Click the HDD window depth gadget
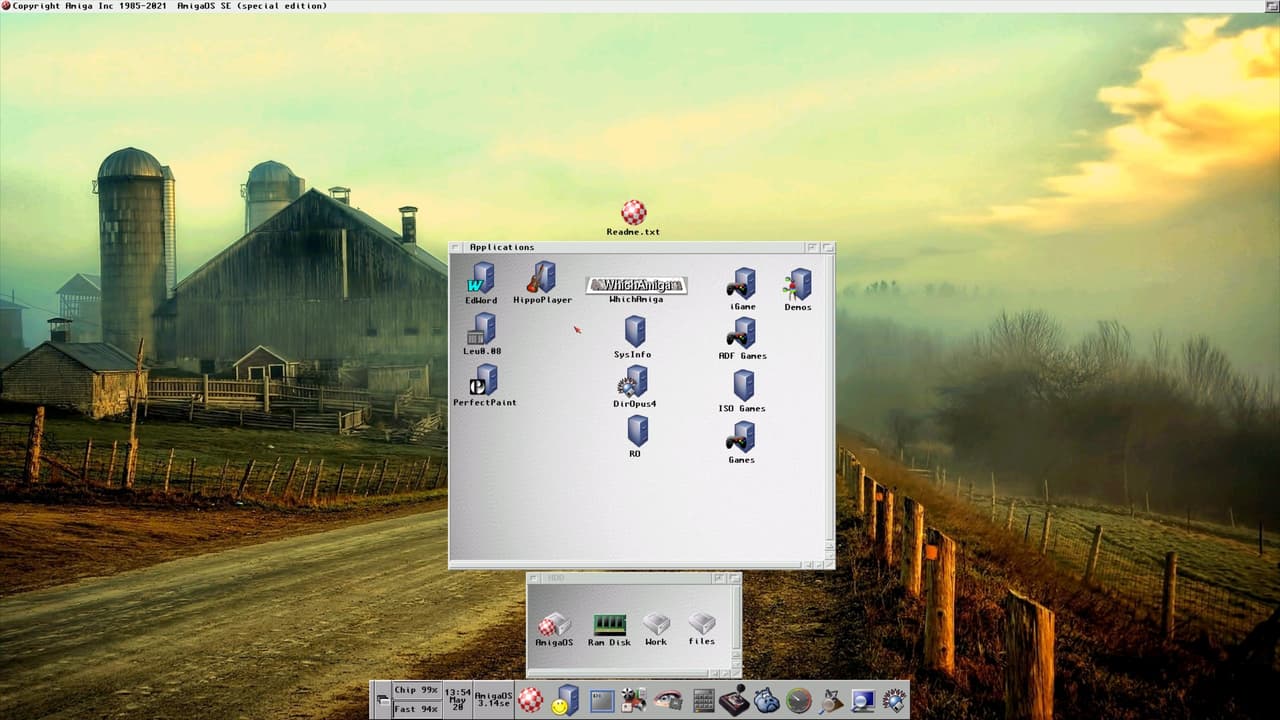This screenshot has width=1280, height=720. click(x=733, y=578)
